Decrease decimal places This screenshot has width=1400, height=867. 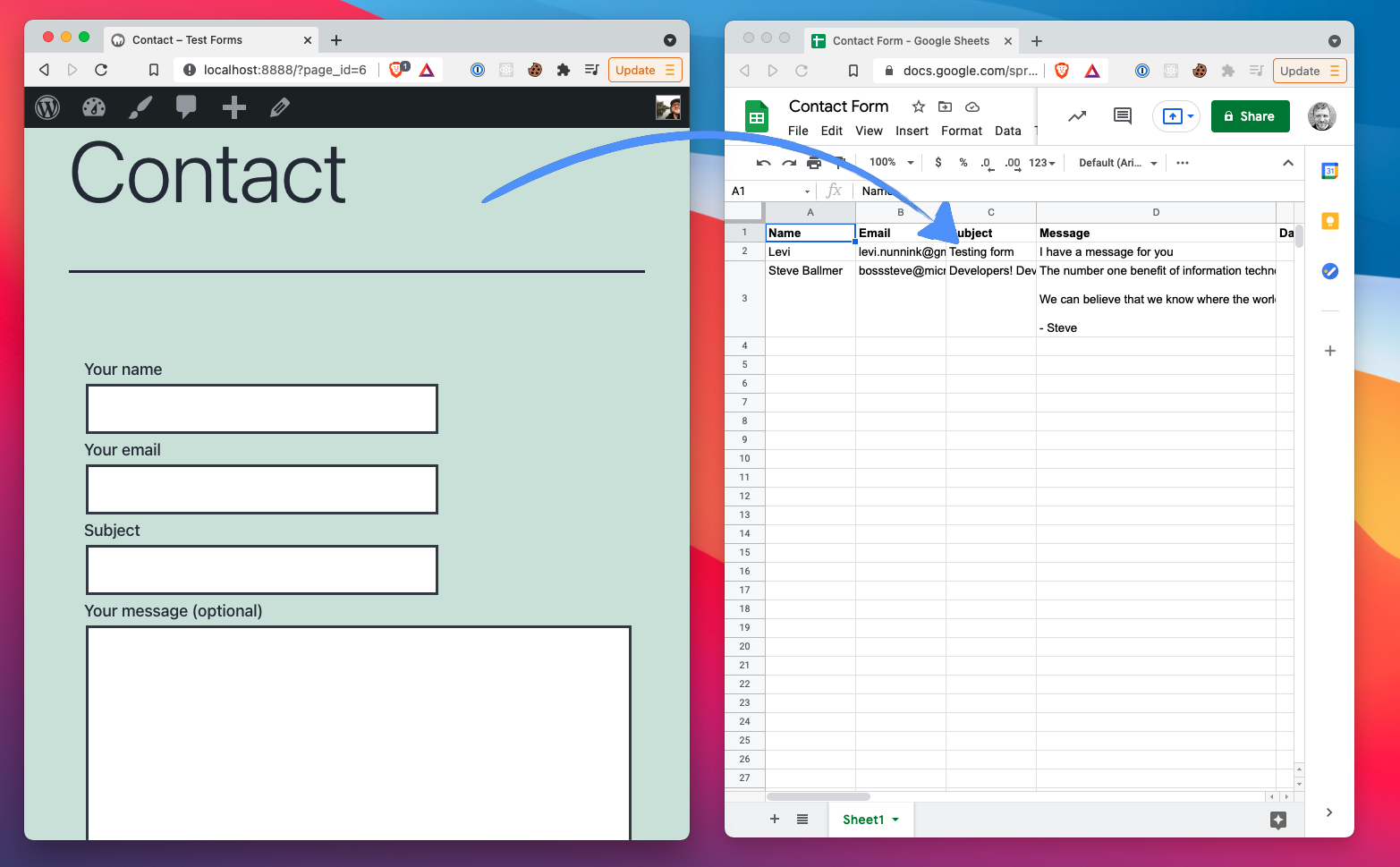pyautogui.click(x=987, y=163)
